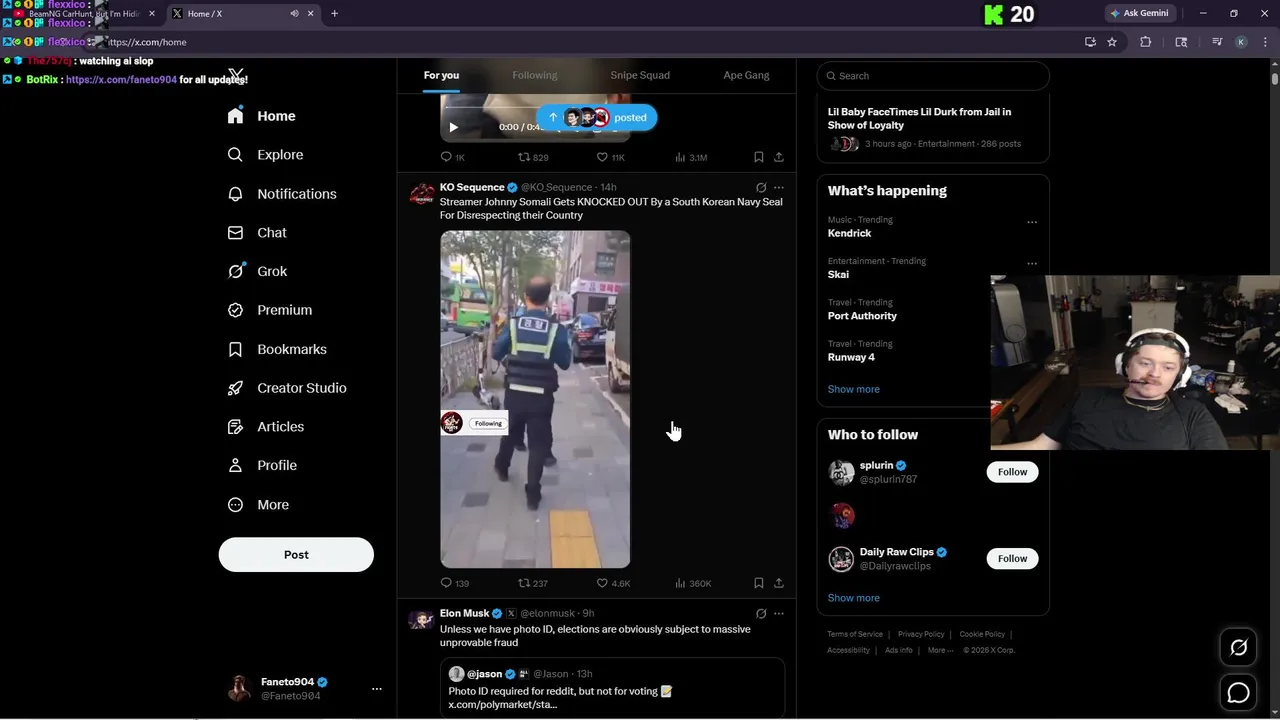Switch to the For you tab
Screen dimensions: 1280x720
tap(441, 75)
